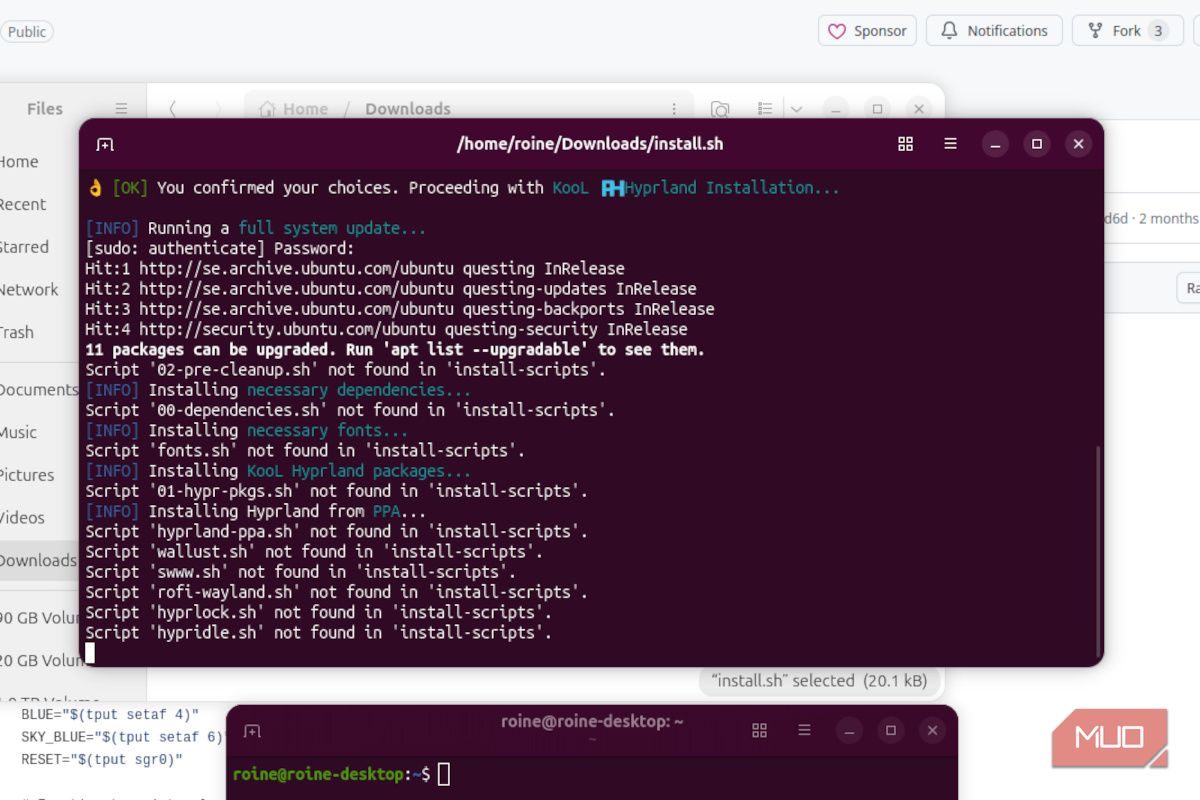Image resolution: width=1200 pixels, height=800 pixels.
Task: Close the Files window
Action: point(918,109)
